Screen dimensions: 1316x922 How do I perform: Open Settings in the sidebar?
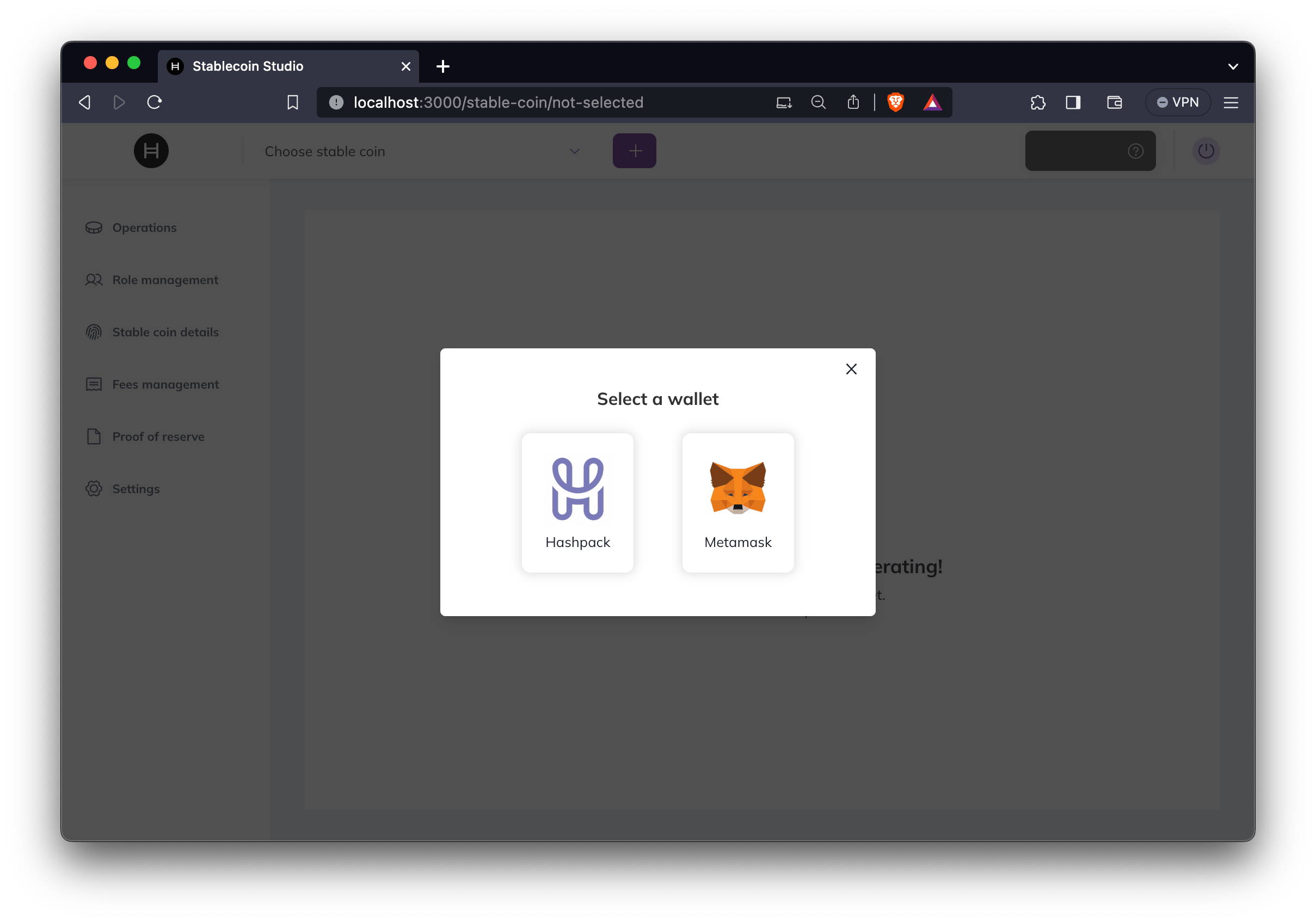point(122,488)
